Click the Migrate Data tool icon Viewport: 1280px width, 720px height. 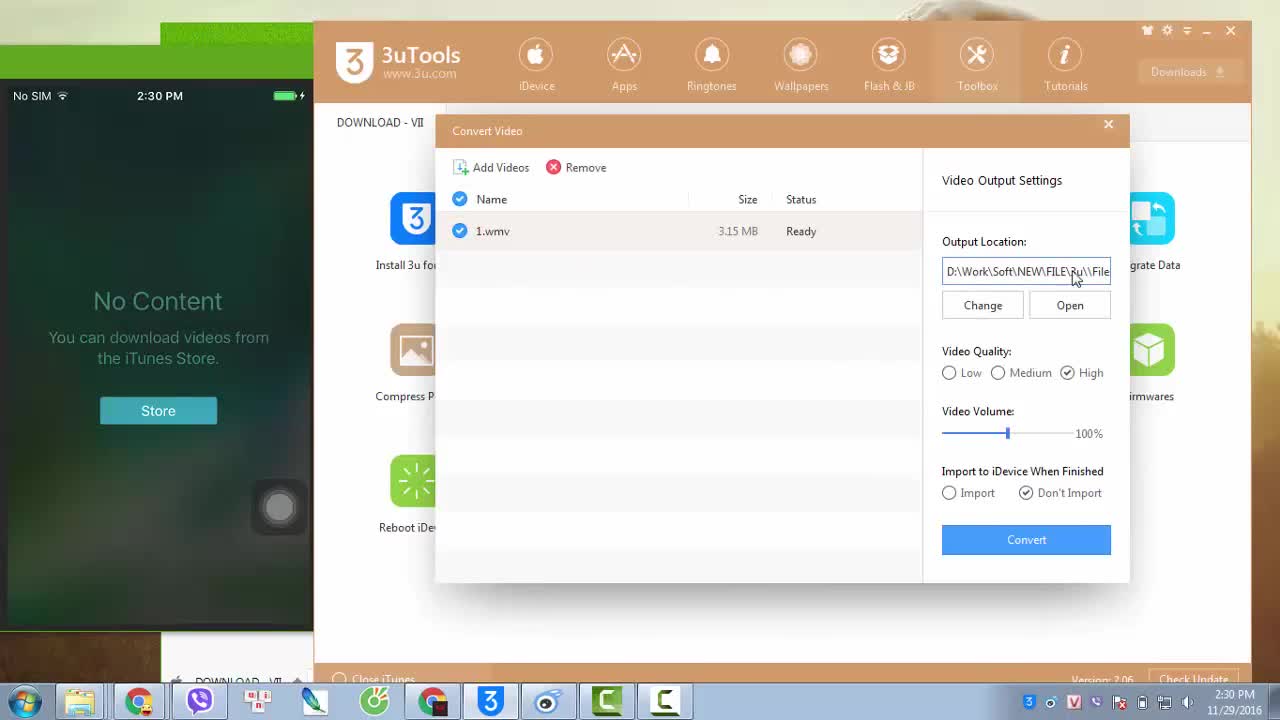point(1151,218)
